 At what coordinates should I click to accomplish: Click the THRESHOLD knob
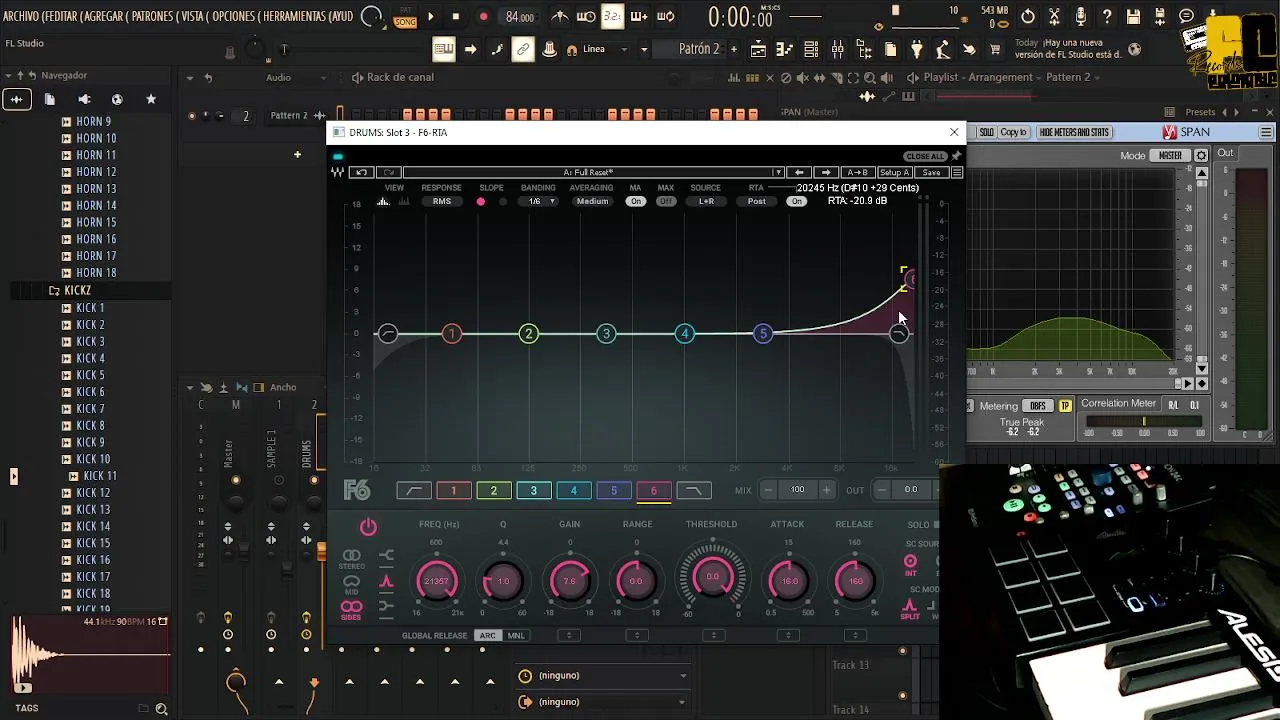pyautogui.click(x=712, y=577)
